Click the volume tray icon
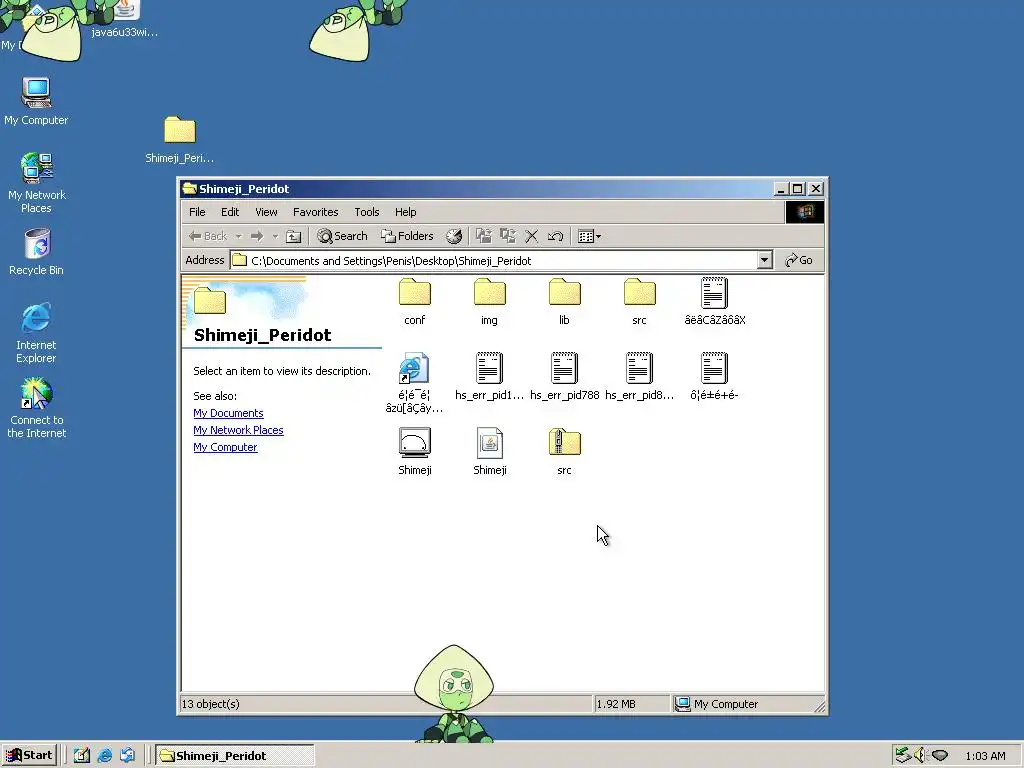The height and width of the screenshot is (768, 1024). pyautogui.click(x=921, y=756)
